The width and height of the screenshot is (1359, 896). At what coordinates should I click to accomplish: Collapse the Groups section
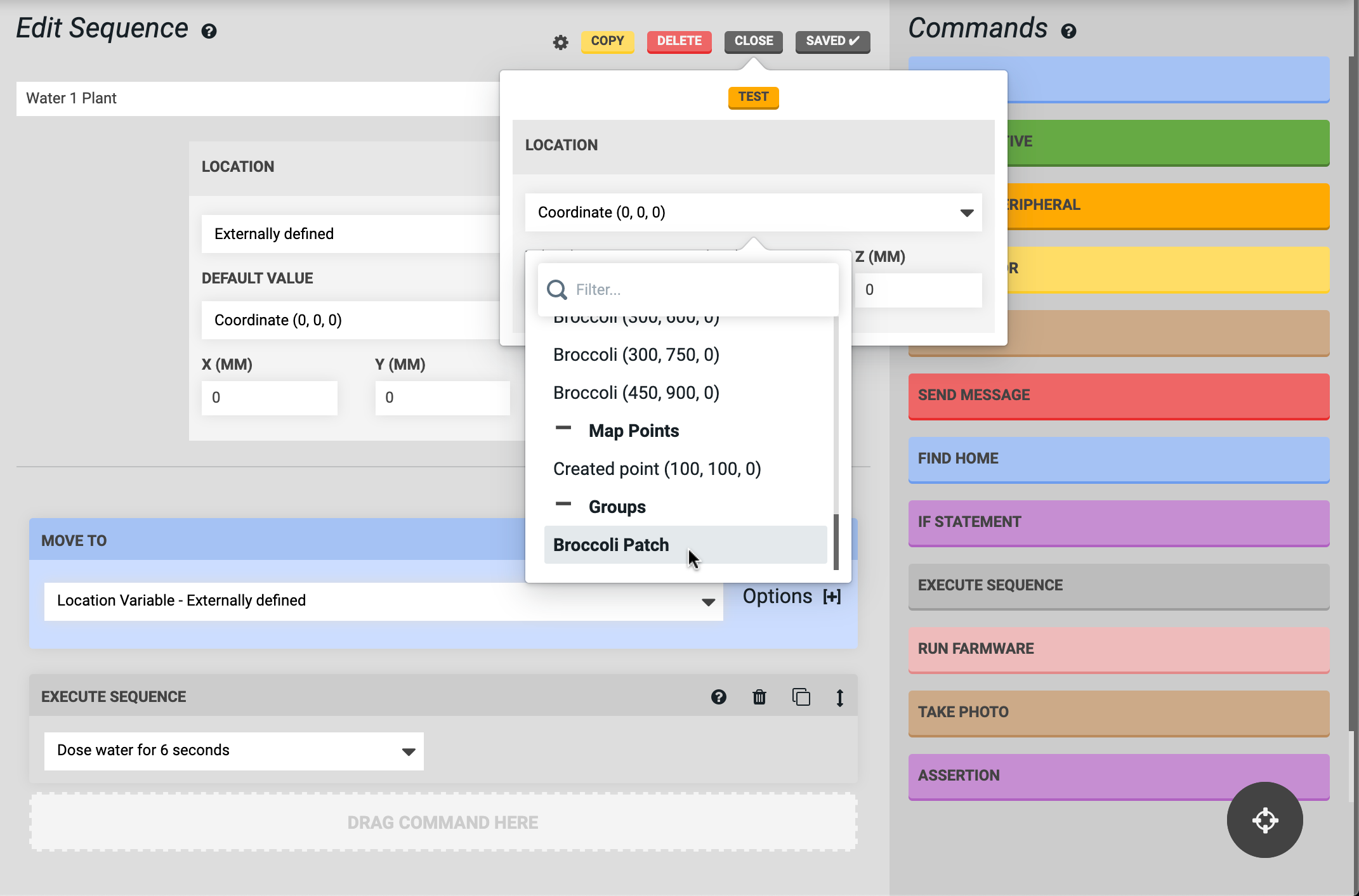tap(563, 505)
